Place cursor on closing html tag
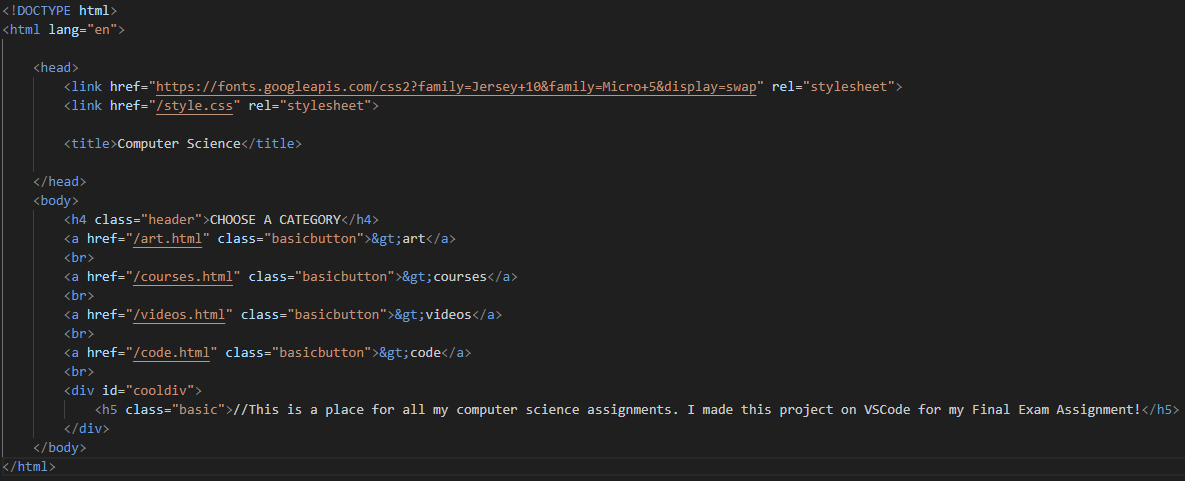This screenshot has height=481, width=1185. (x=29, y=467)
